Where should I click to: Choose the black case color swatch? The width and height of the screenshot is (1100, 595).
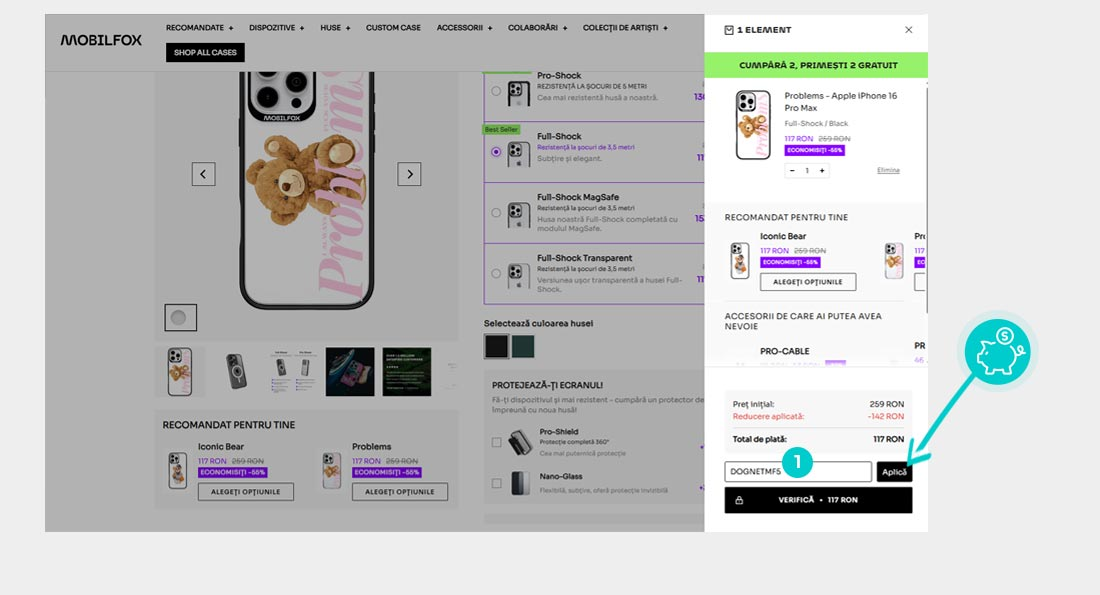496,346
